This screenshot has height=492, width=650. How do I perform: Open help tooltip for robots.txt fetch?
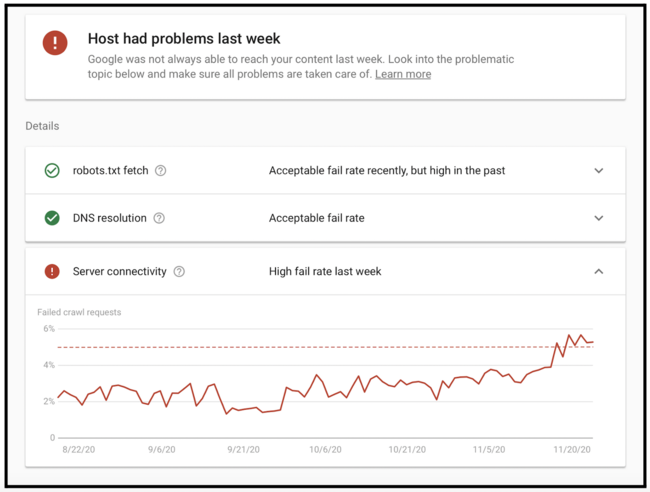pos(160,171)
